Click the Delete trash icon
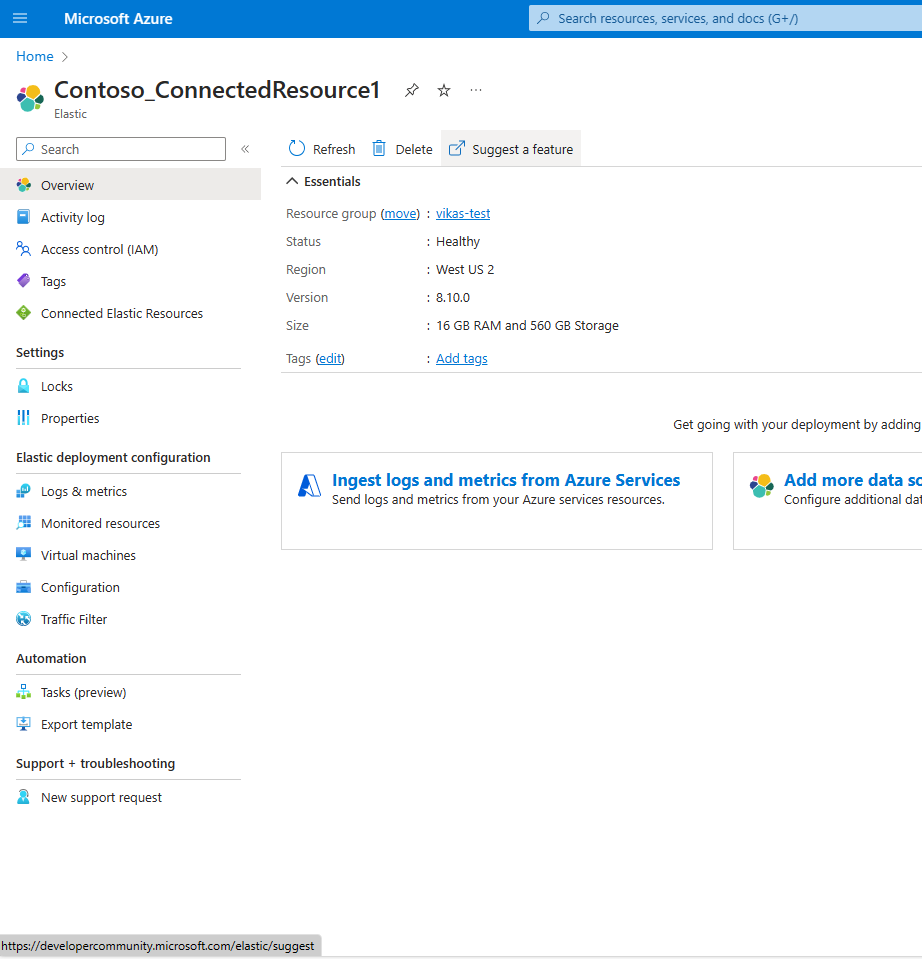Viewport: 922px width, 959px height. [x=379, y=149]
